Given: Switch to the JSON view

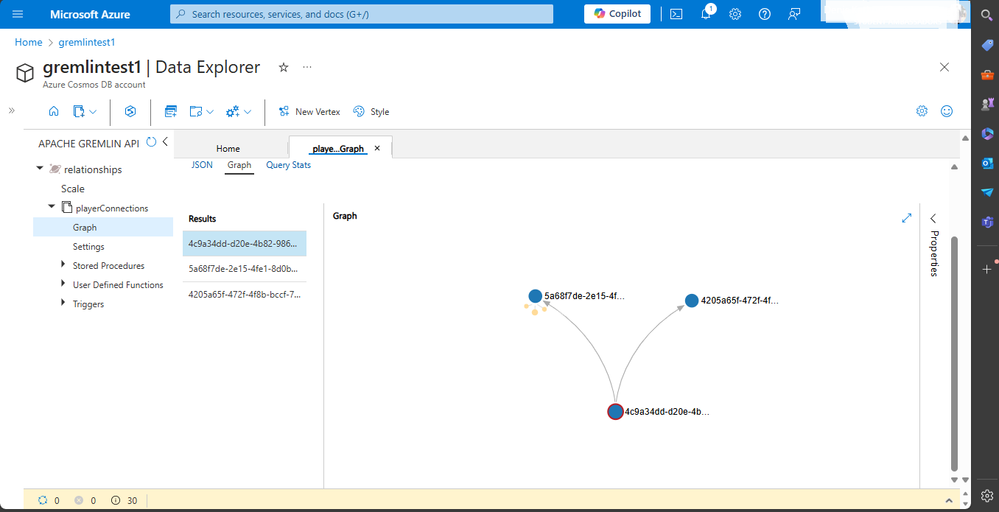Looking at the screenshot, I should tap(202, 165).
